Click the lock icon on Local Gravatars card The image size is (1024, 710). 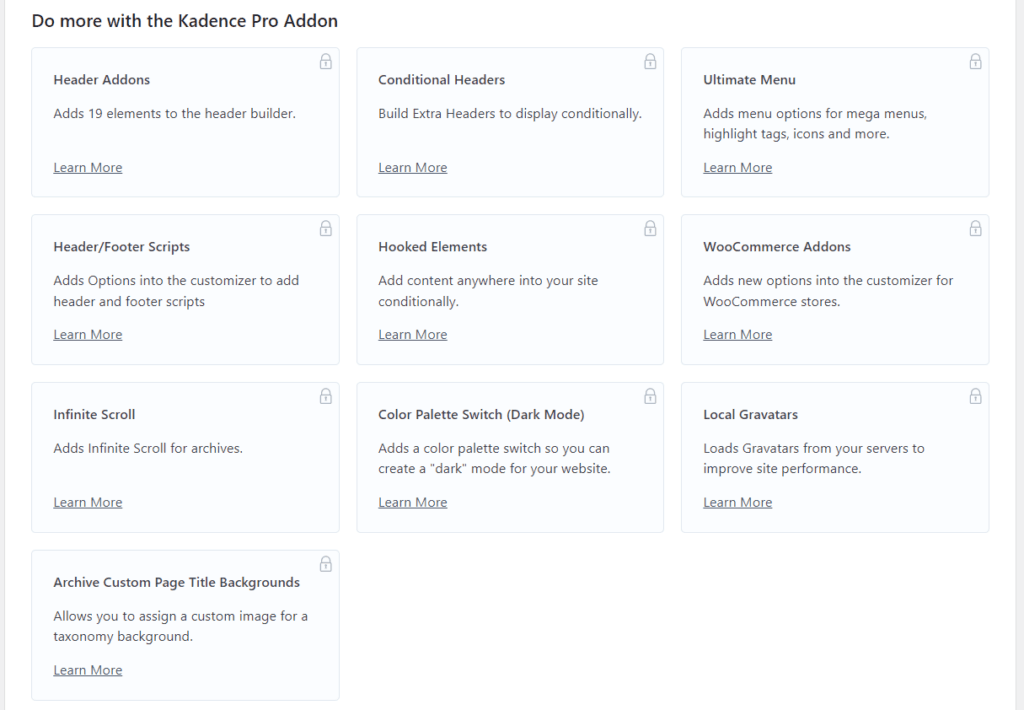[975, 396]
